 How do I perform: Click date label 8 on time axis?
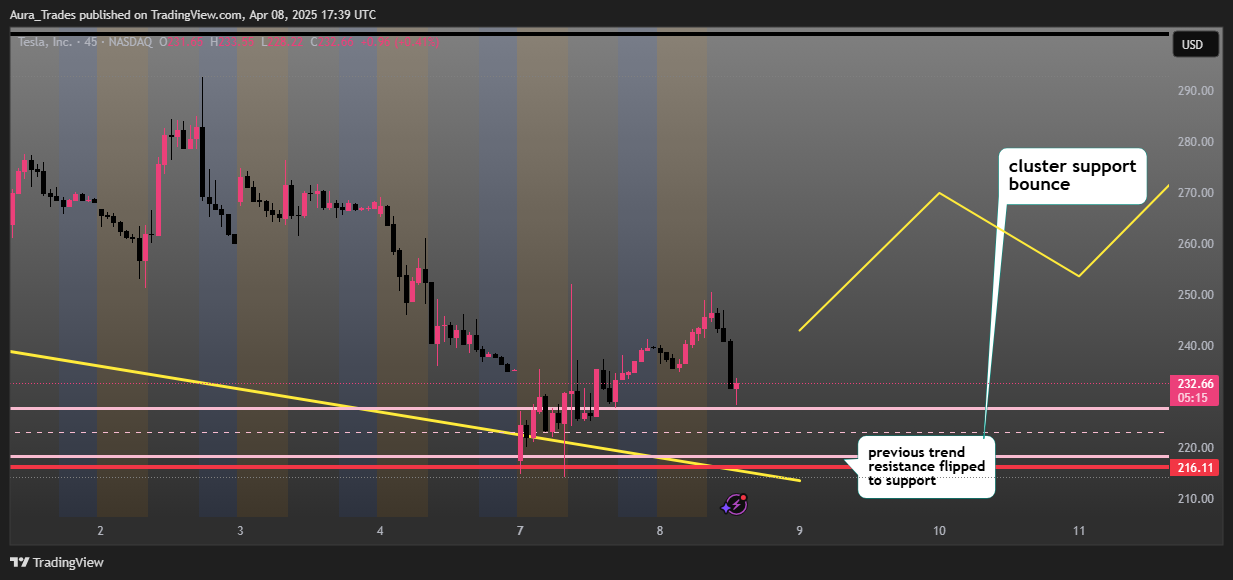[x=660, y=530]
